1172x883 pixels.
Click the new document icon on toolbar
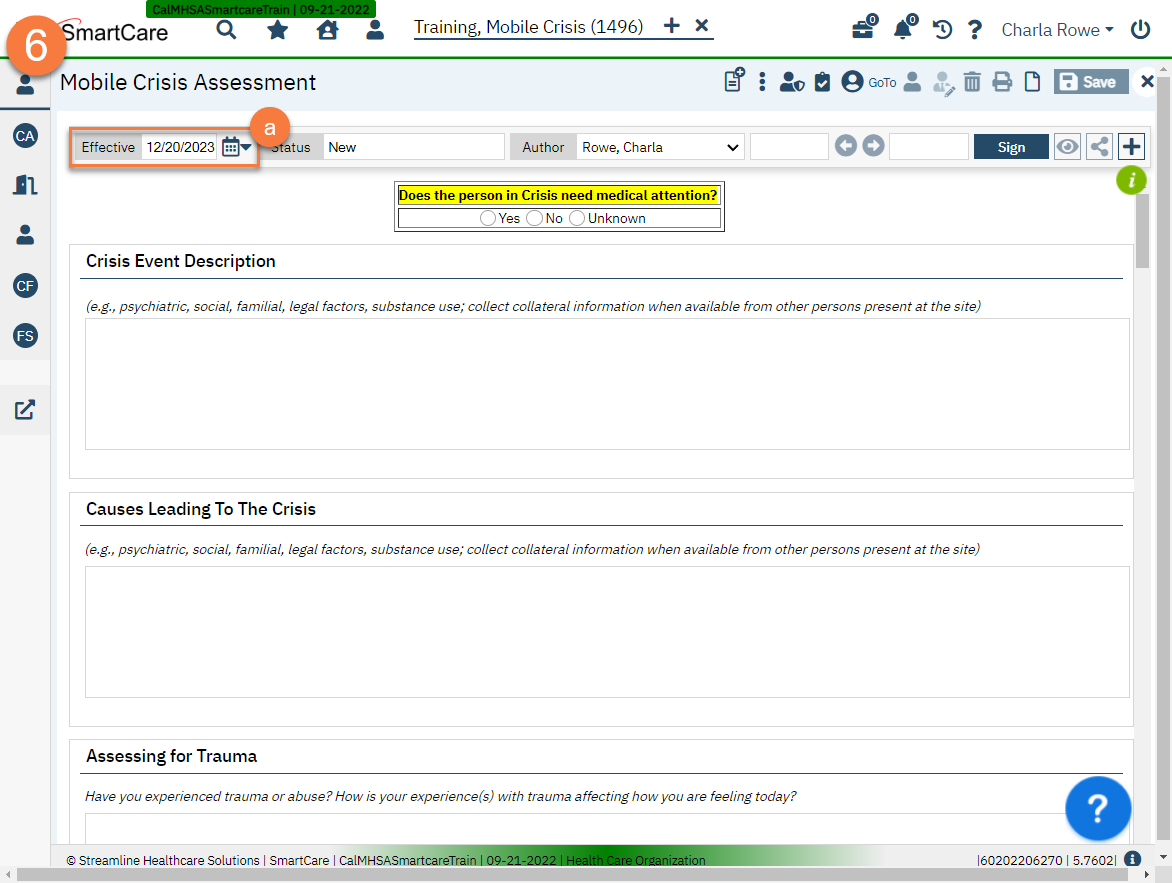click(1032, 81)
